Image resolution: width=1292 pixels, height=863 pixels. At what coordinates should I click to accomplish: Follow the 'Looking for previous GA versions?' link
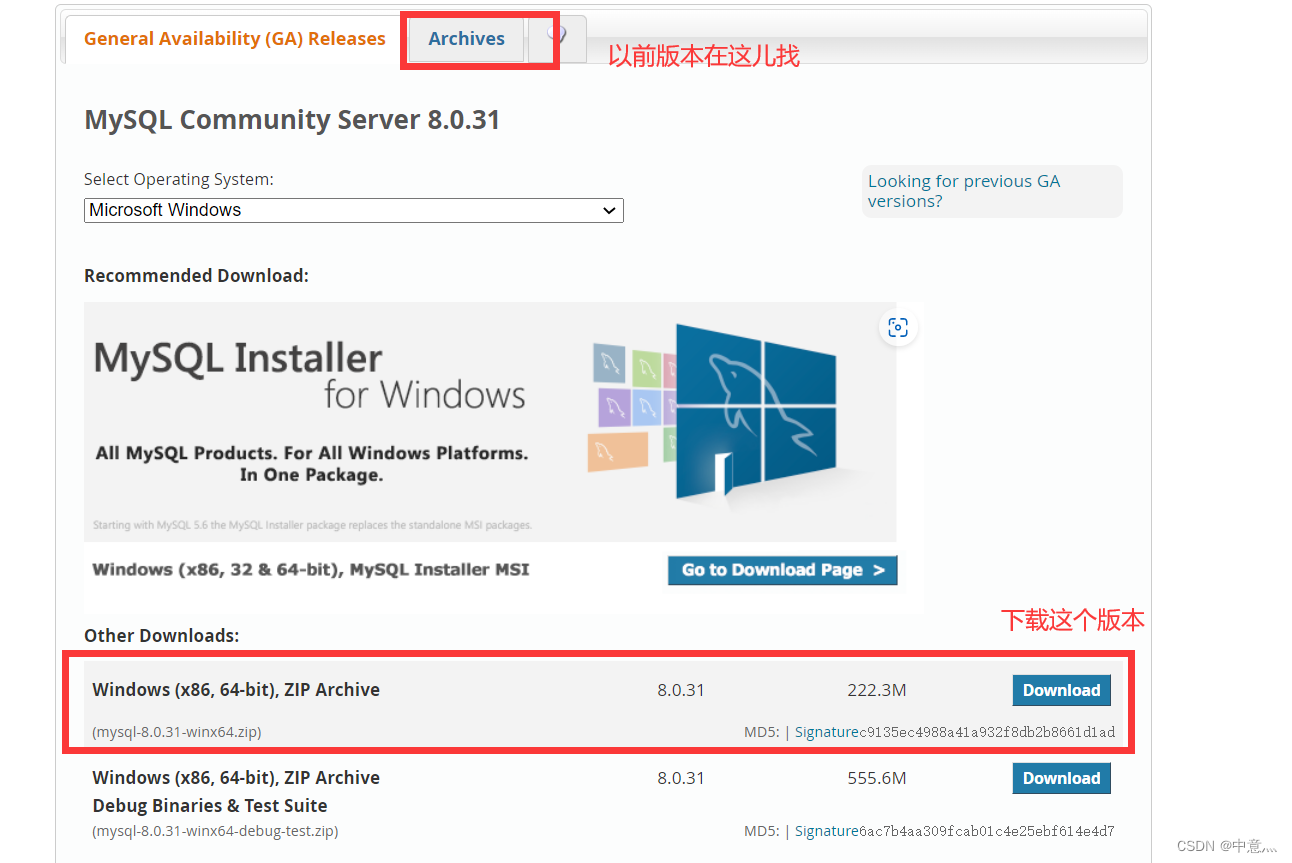click(964, 191)
